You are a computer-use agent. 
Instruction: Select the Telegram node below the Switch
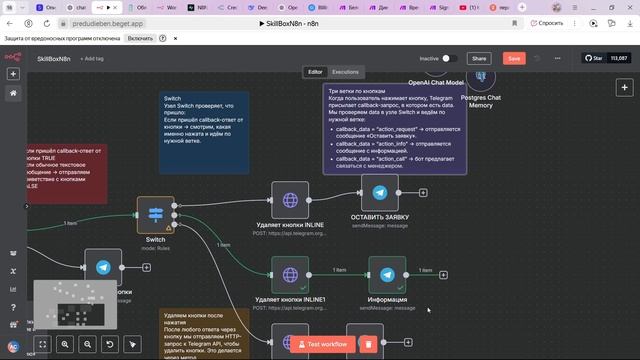(x=103, y=267)
